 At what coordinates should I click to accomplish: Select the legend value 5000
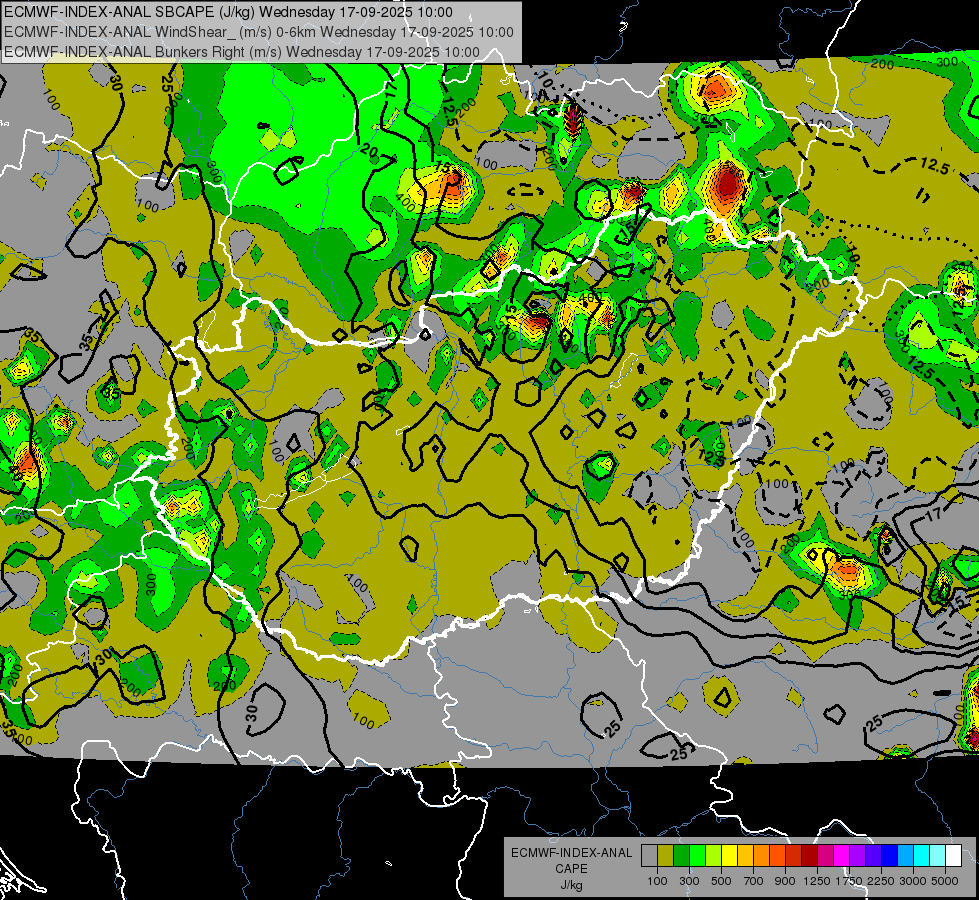point(945,881)
